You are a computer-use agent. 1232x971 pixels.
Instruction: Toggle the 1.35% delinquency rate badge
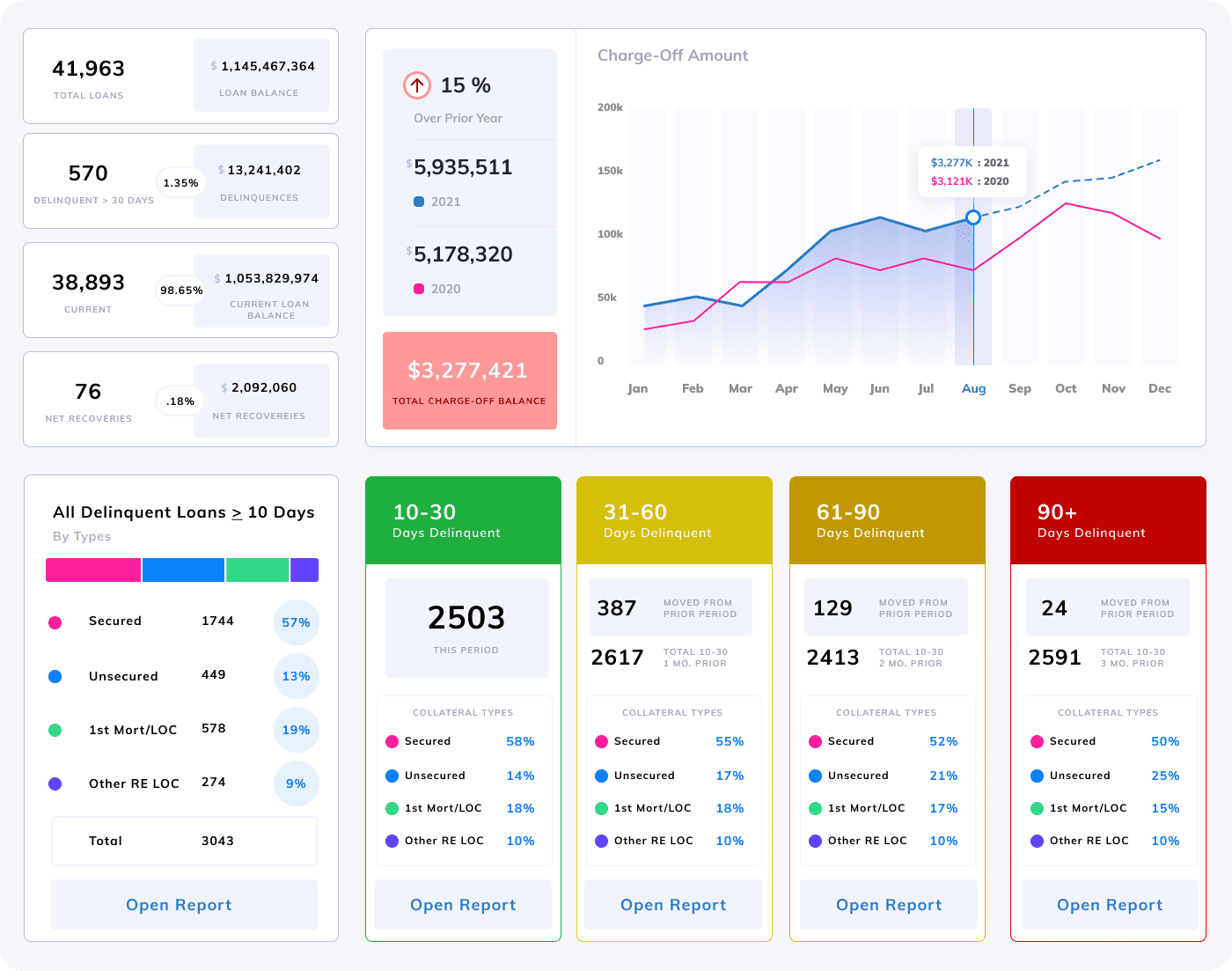[x=180, y=182]
